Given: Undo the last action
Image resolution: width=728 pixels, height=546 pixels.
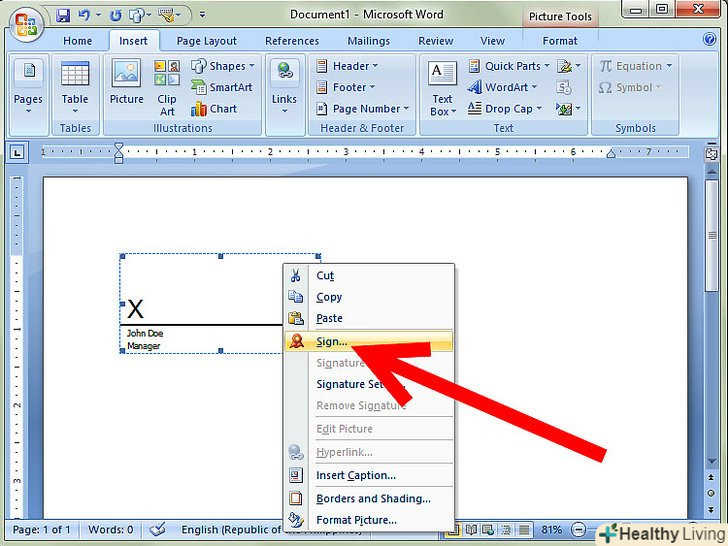Looking at the screenshot, I should [84, 15].
